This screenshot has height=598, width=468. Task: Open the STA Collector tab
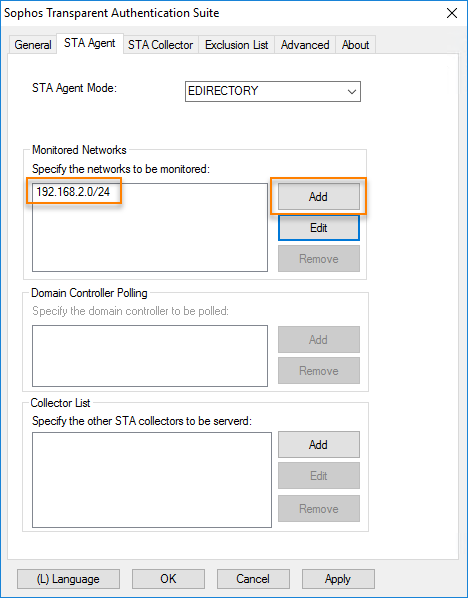(160, 45)
